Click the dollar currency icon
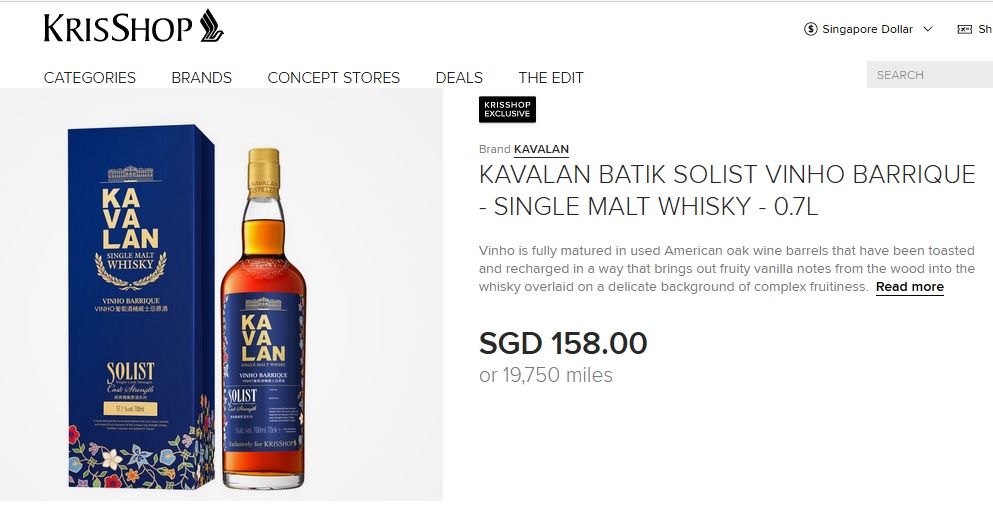This screenshot has height=522, width=993. pos(811,29)
